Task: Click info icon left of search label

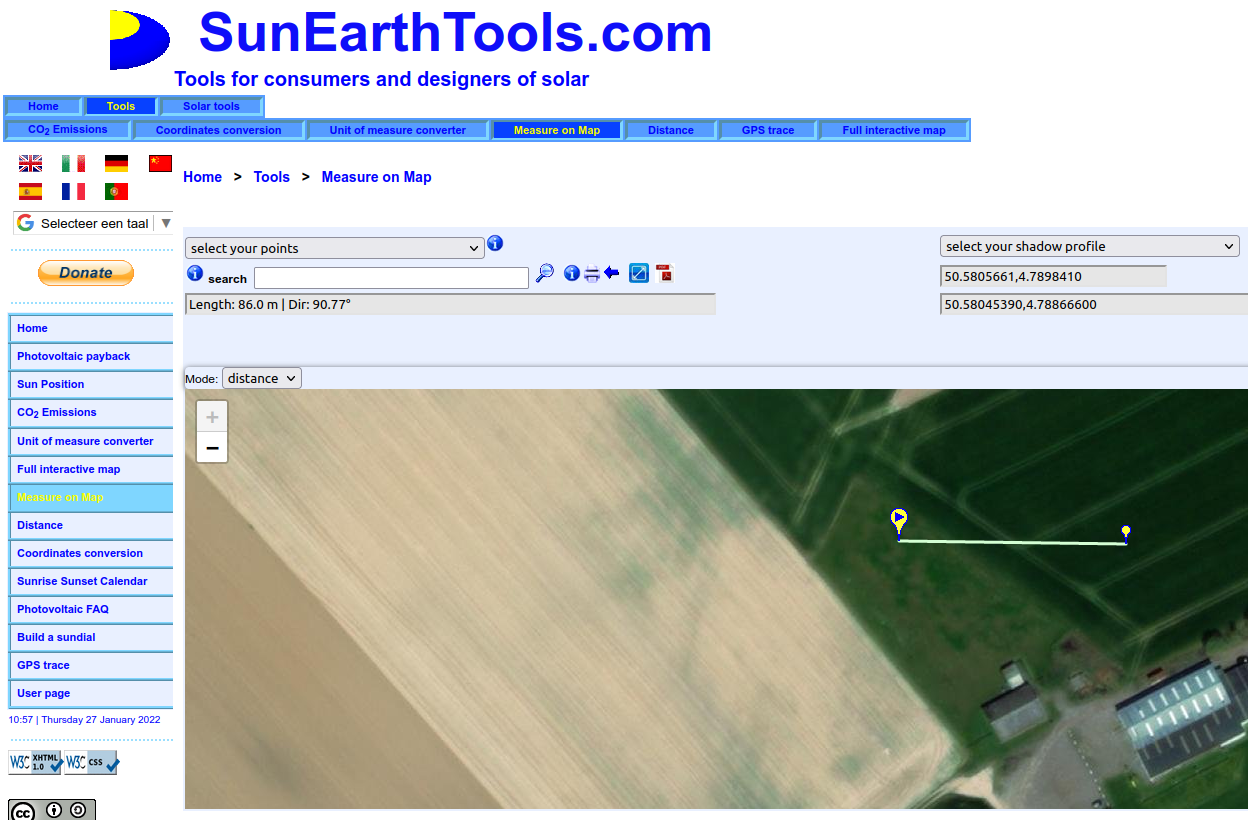Action: point(195,274)
